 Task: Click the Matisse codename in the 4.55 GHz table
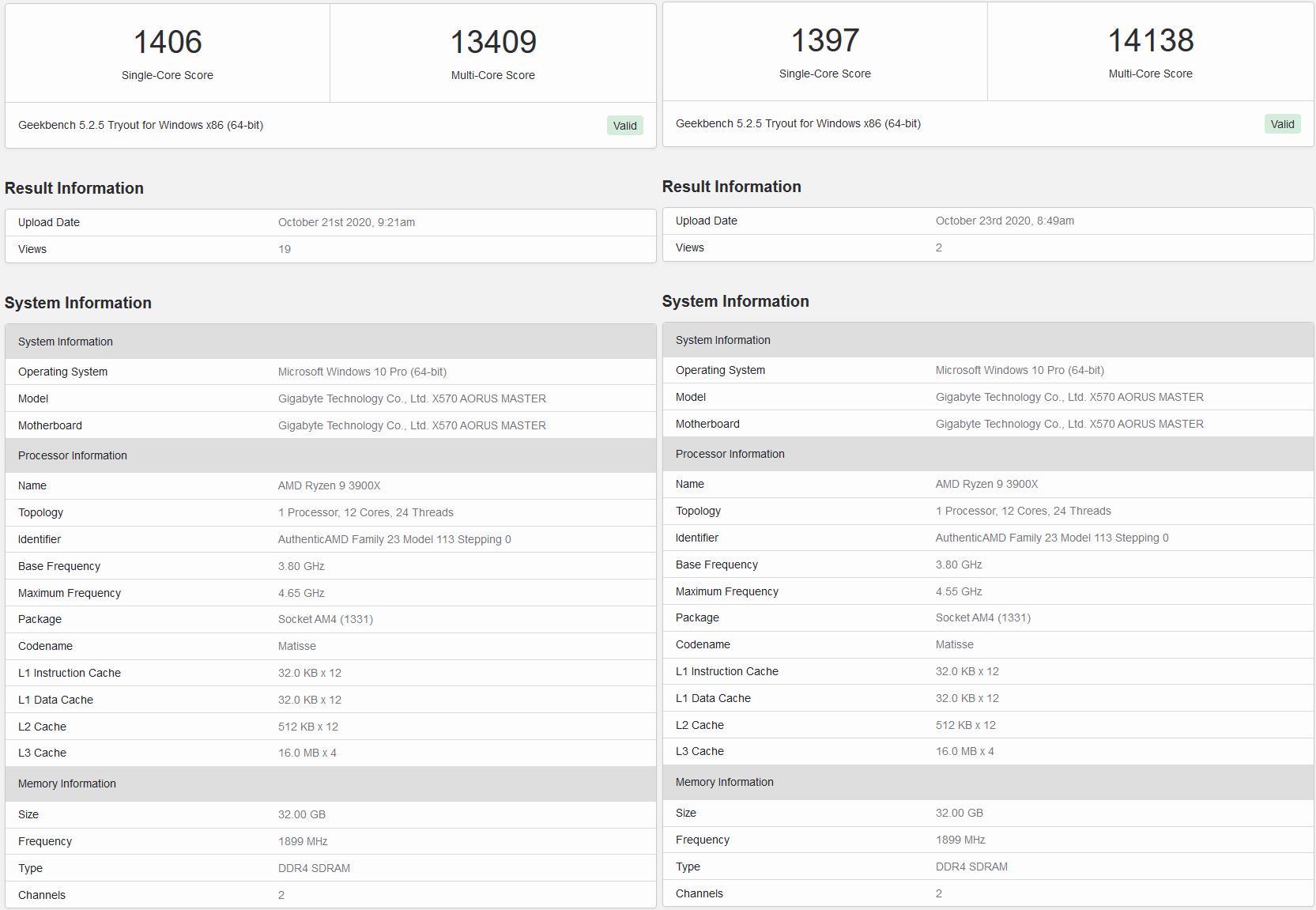[x=954, y=644]
